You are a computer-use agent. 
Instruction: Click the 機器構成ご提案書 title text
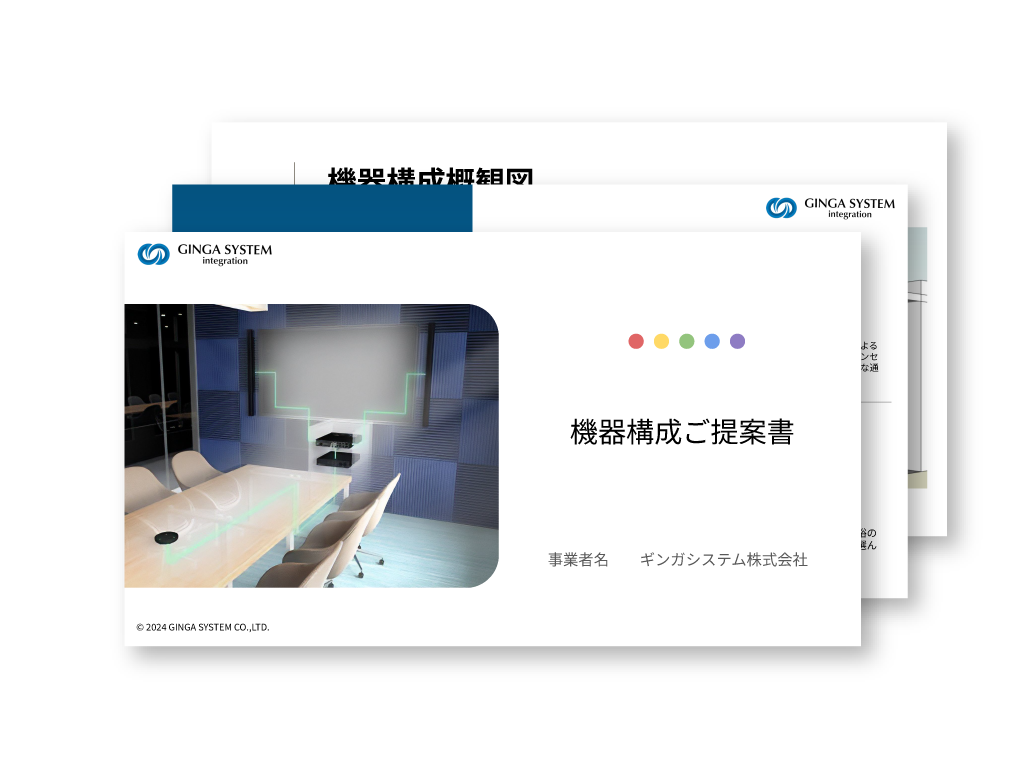coord(681,432)
